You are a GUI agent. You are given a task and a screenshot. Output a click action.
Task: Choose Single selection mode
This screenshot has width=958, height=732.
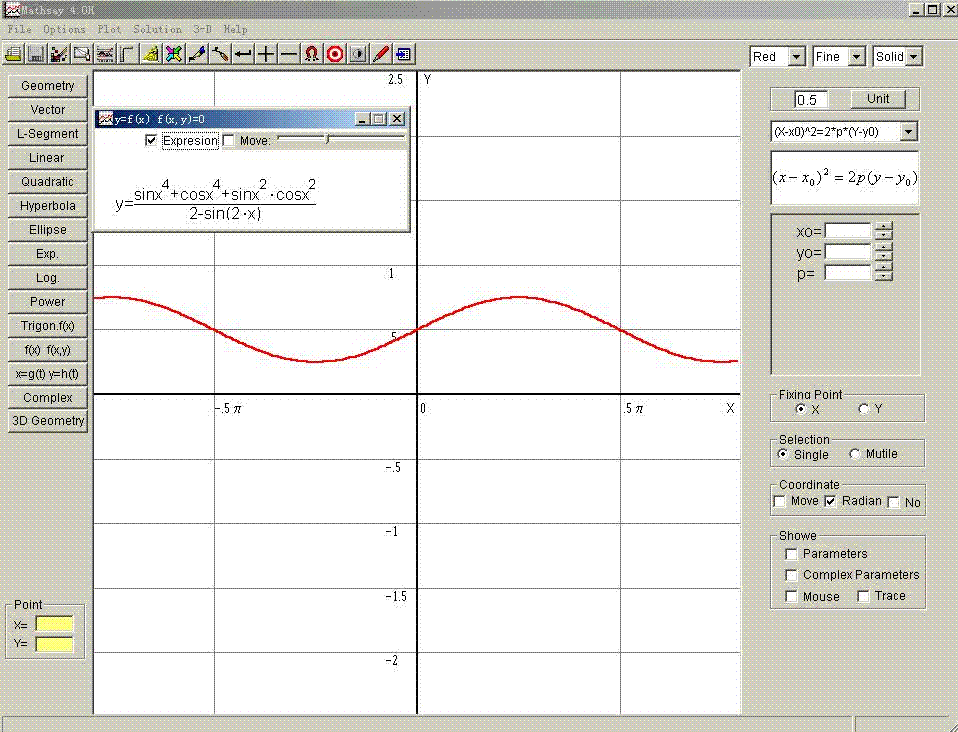[x=783, y=454]
